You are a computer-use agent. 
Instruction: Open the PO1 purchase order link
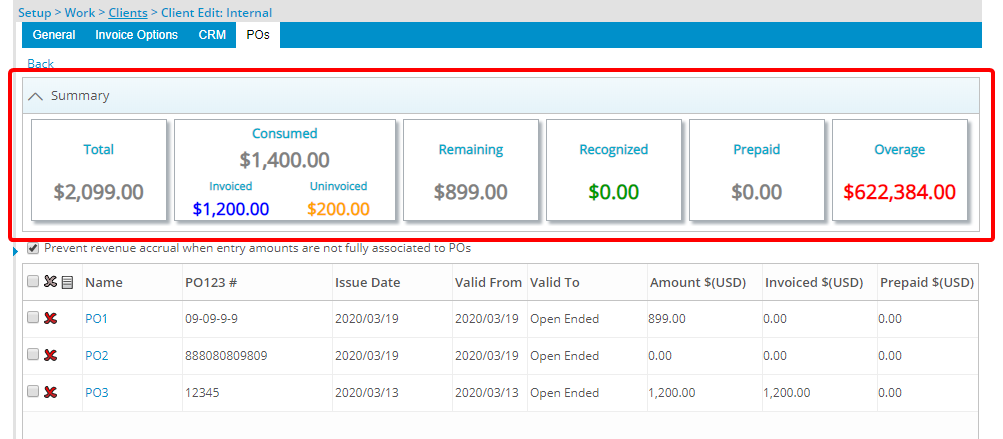(x=96, y=319)
